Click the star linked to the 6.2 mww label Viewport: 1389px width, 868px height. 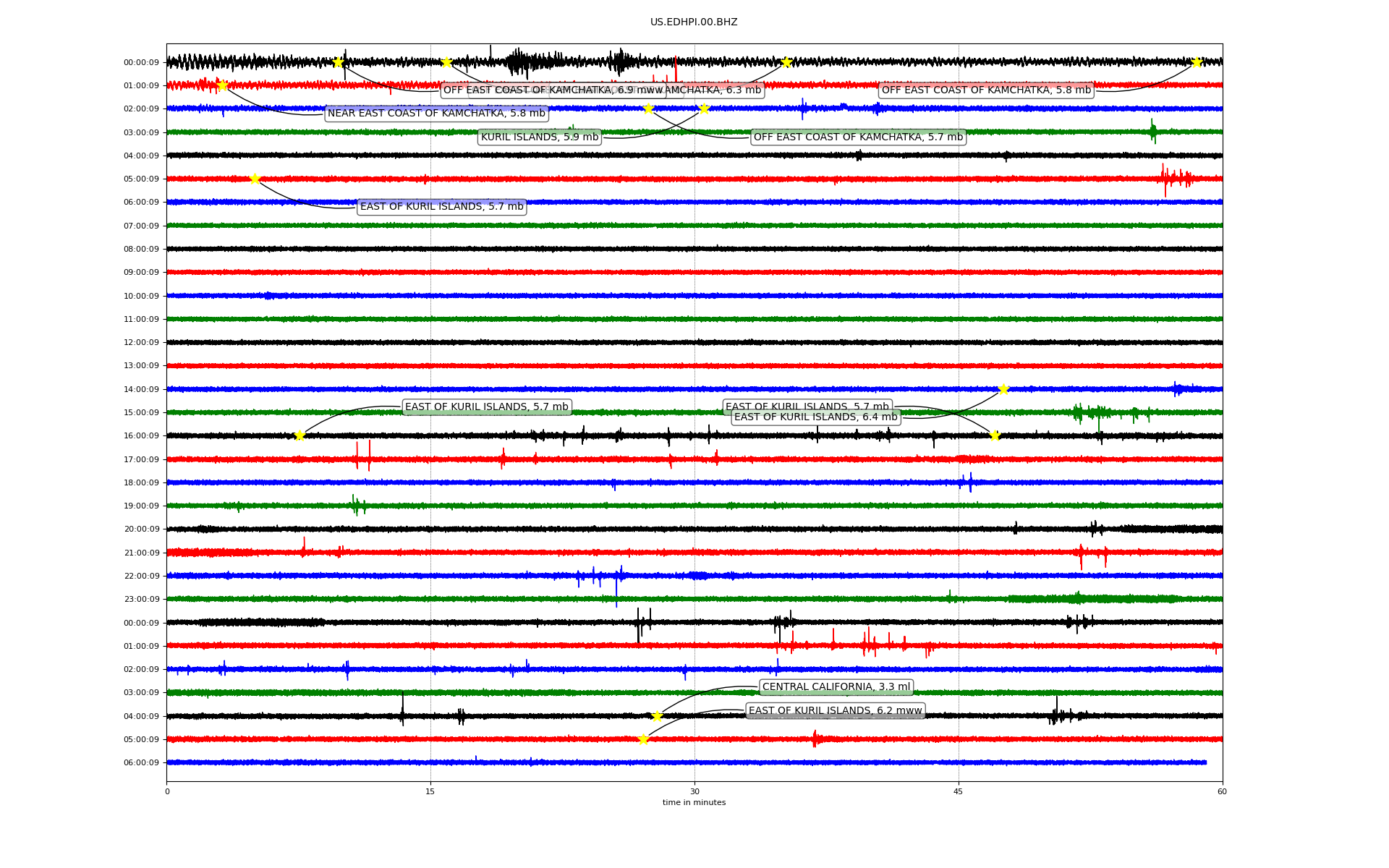pyautogui.click(x=643, y=739)
